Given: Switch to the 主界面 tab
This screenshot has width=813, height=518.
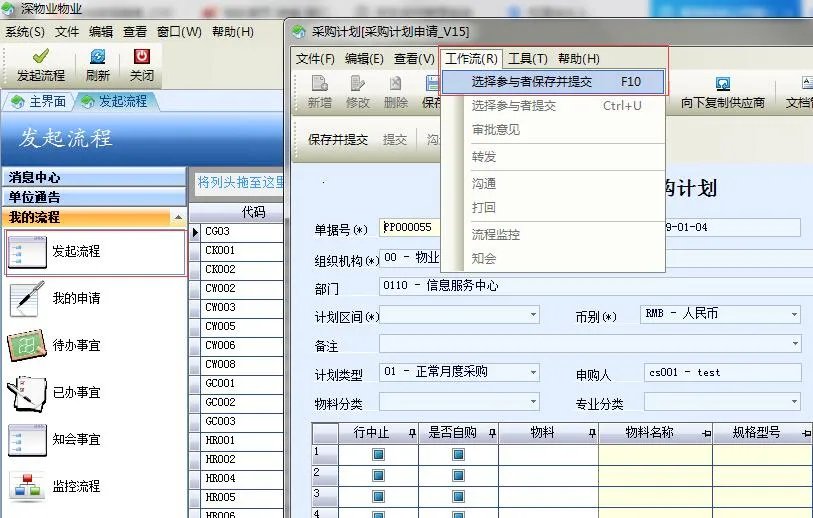Looking at the screenshot, I should (39, 102).
